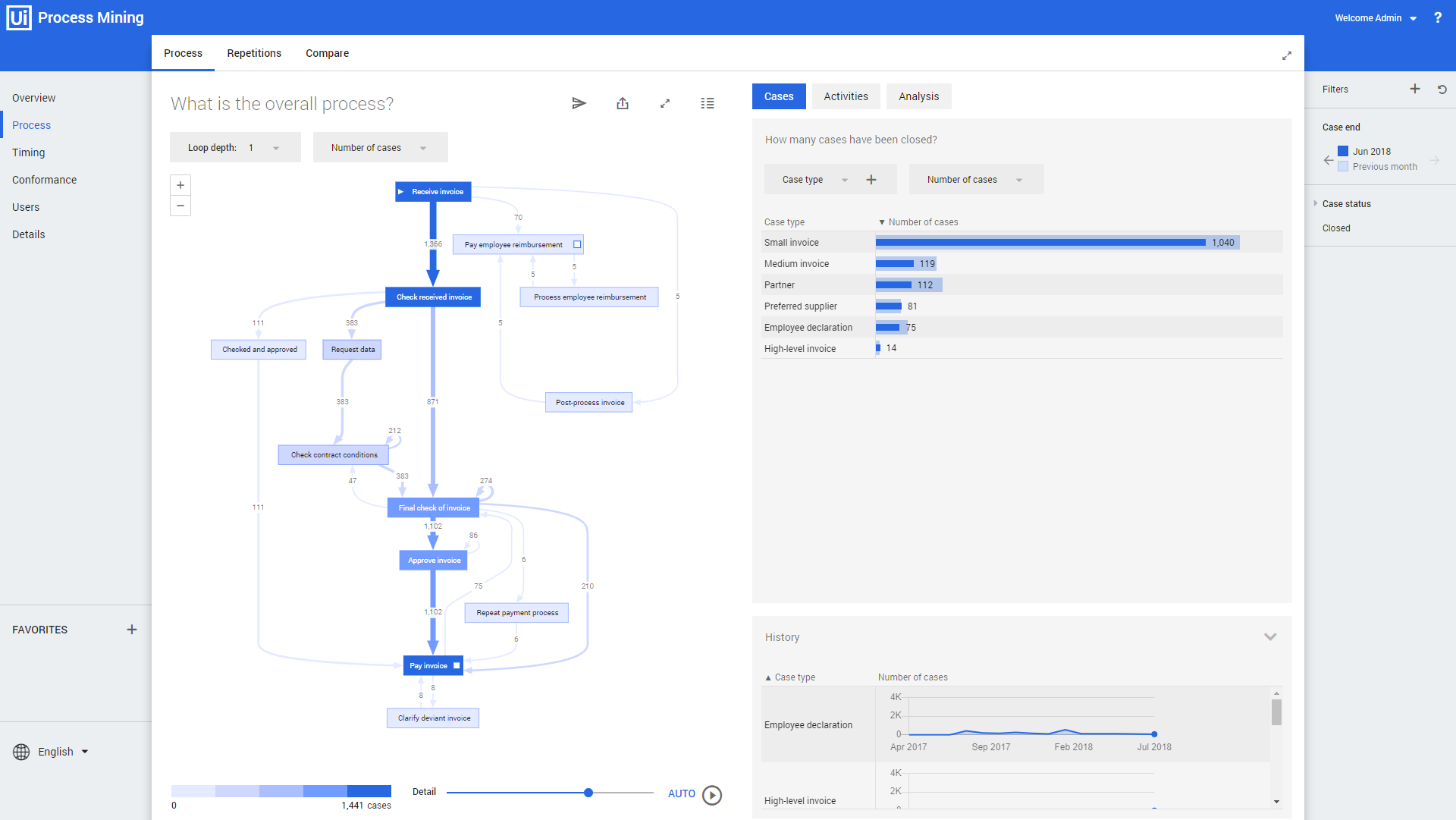Click the list/details view icon

point(706,104)
